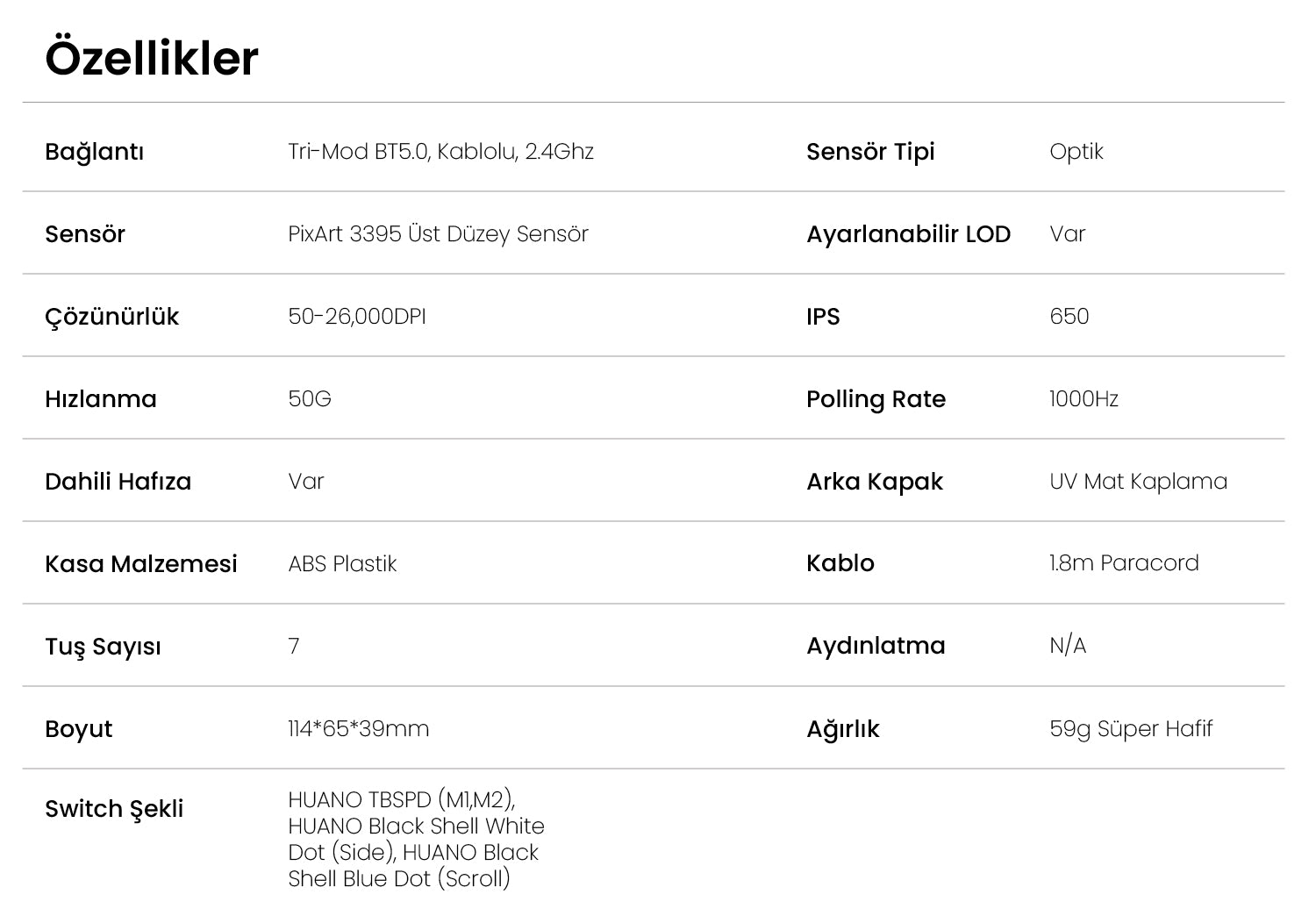Select the Çözünürlük row label
The height and width of the screenshot is (916, 1316).
click(111, 317)
